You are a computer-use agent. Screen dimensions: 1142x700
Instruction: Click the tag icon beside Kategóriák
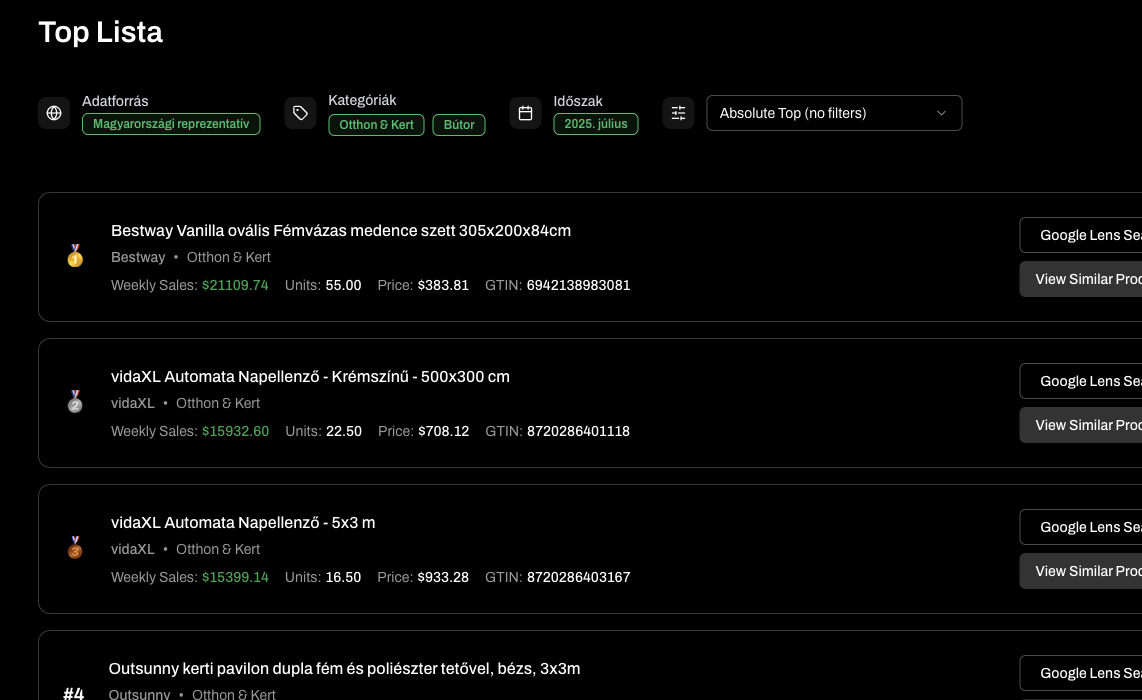(x=300, y=113)
